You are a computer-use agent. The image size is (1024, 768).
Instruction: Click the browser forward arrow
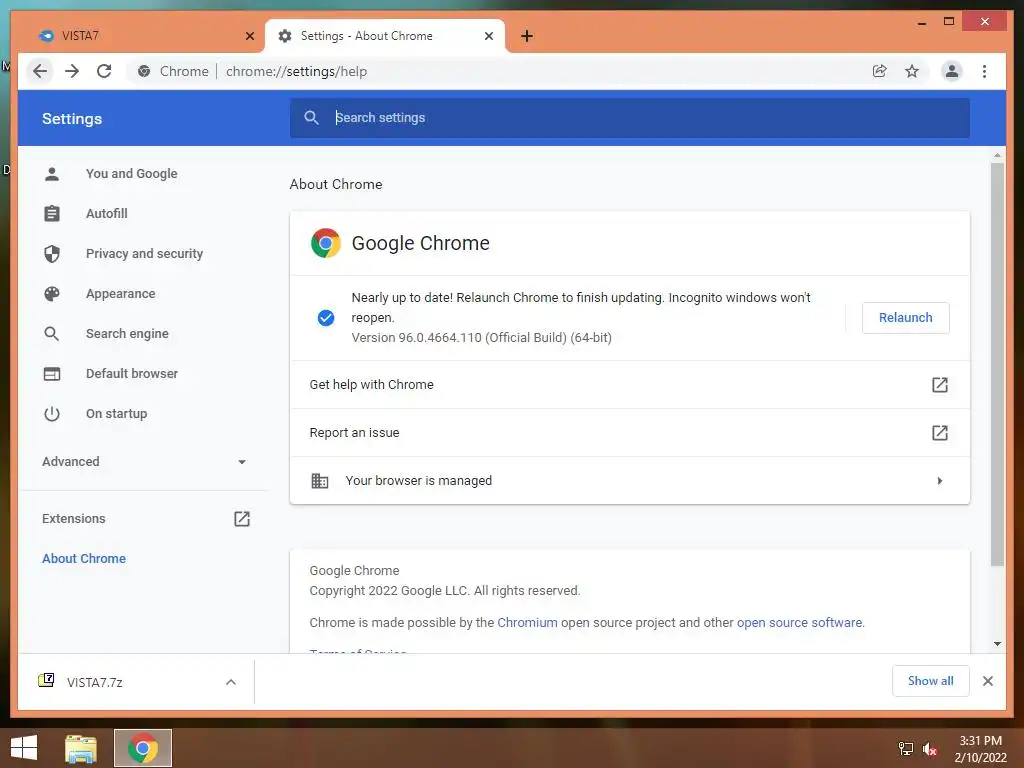[72, 71]
